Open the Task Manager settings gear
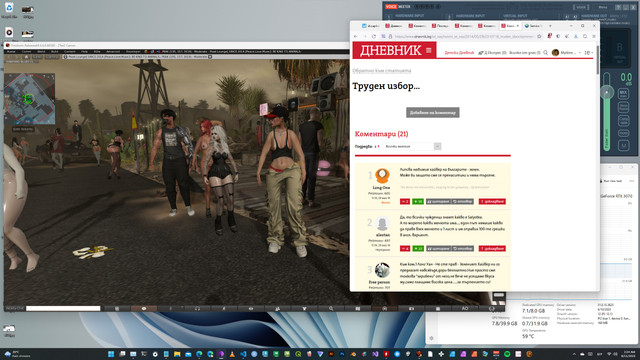The height and width of the screenshot is (360, 640). (431, 338)
